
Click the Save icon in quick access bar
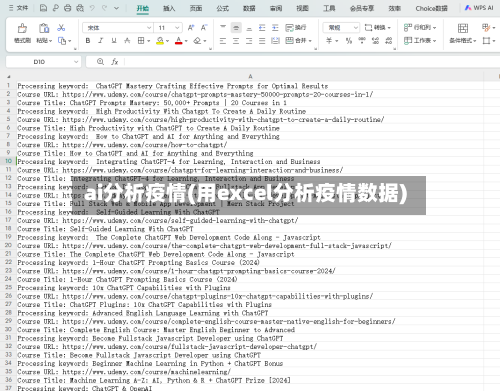pyautogui.click(x=43, y=8)
